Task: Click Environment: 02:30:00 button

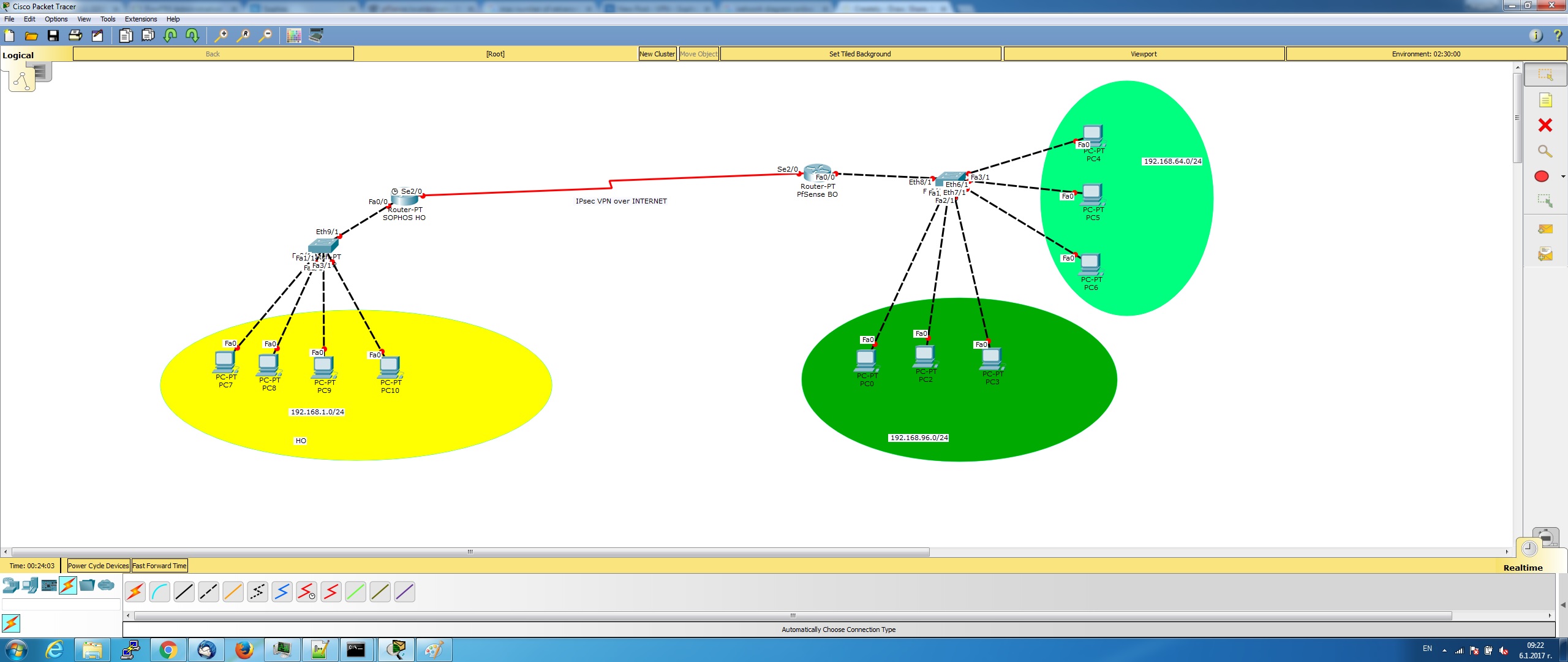Action: click(1426, 54)
